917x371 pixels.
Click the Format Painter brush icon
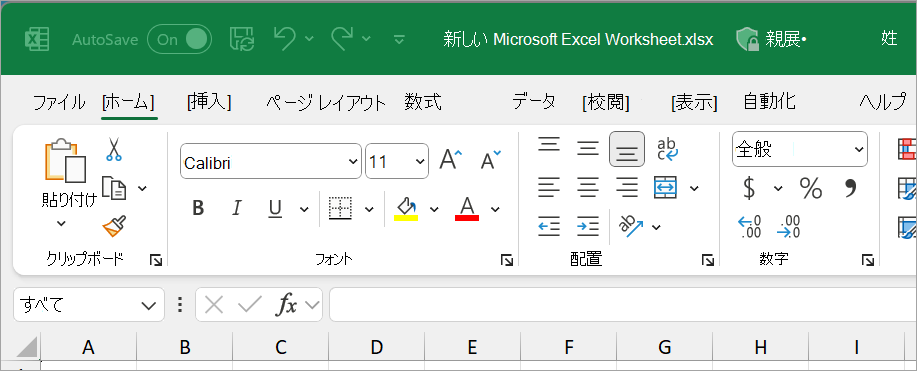click(x=114, y=225)
